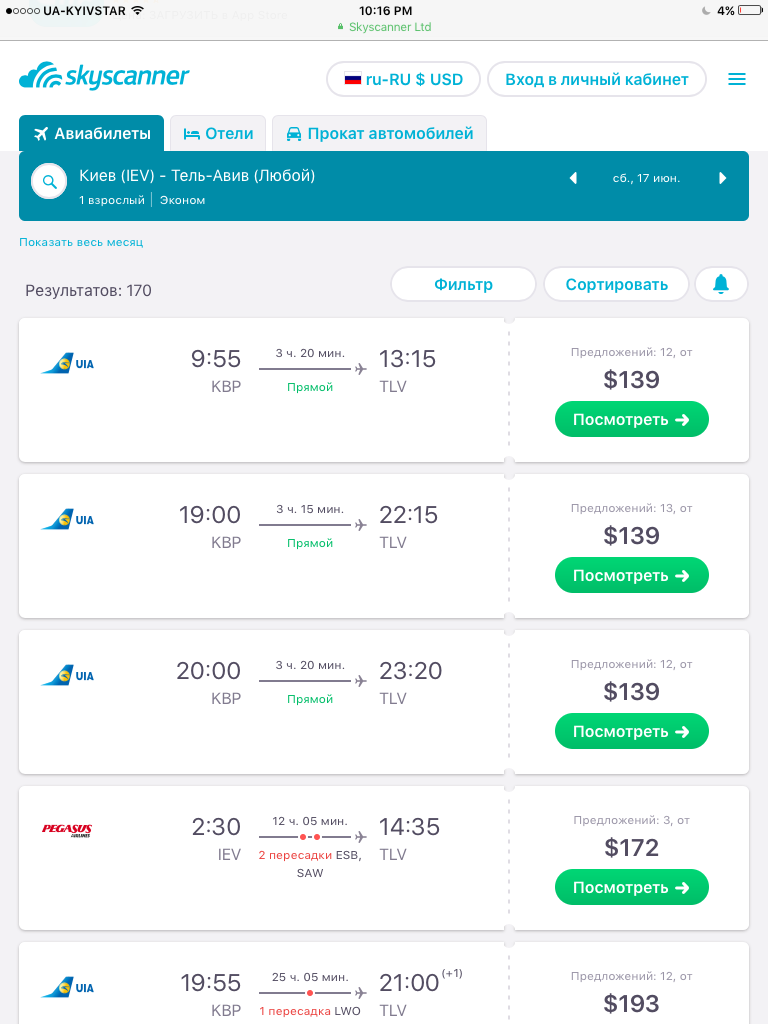
Task: Open ru-RU $ USD locale selector
Action: (x=404, y=79)
